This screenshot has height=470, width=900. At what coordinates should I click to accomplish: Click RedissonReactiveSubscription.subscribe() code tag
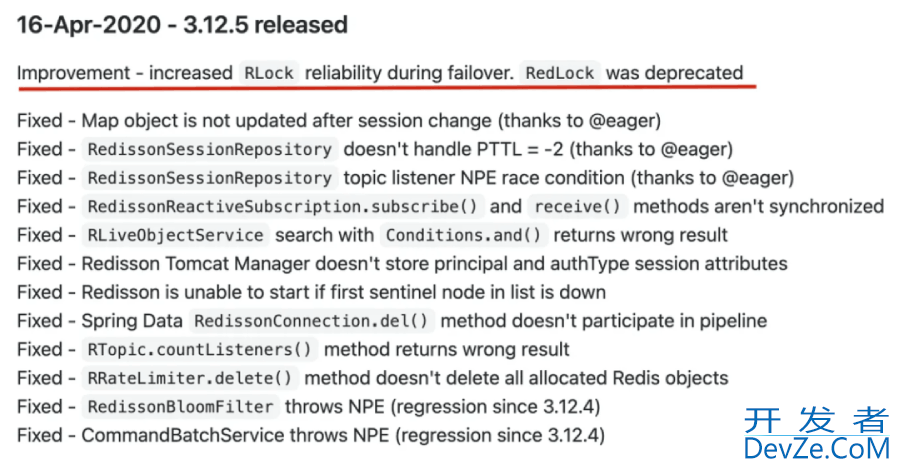click(x=282, y=207)
